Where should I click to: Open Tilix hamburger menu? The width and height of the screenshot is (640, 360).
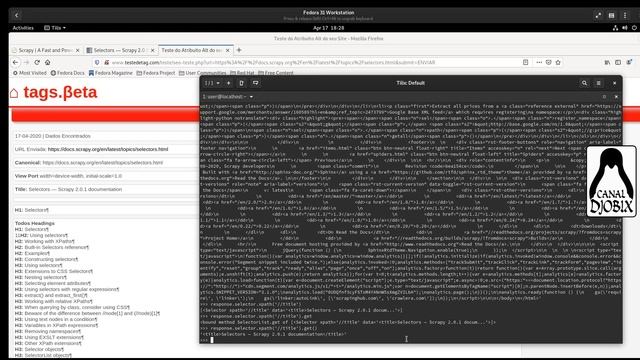pyautogui.click(x=598, y=83)
